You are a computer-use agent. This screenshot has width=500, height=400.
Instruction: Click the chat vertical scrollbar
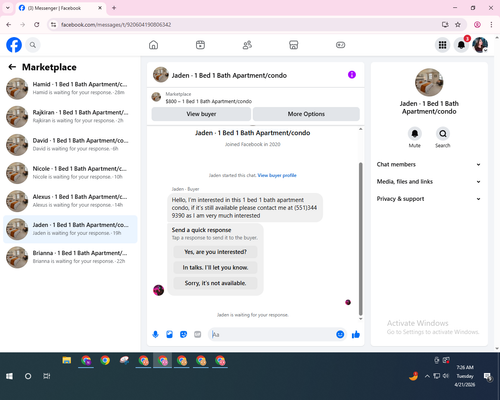[360, 239]
